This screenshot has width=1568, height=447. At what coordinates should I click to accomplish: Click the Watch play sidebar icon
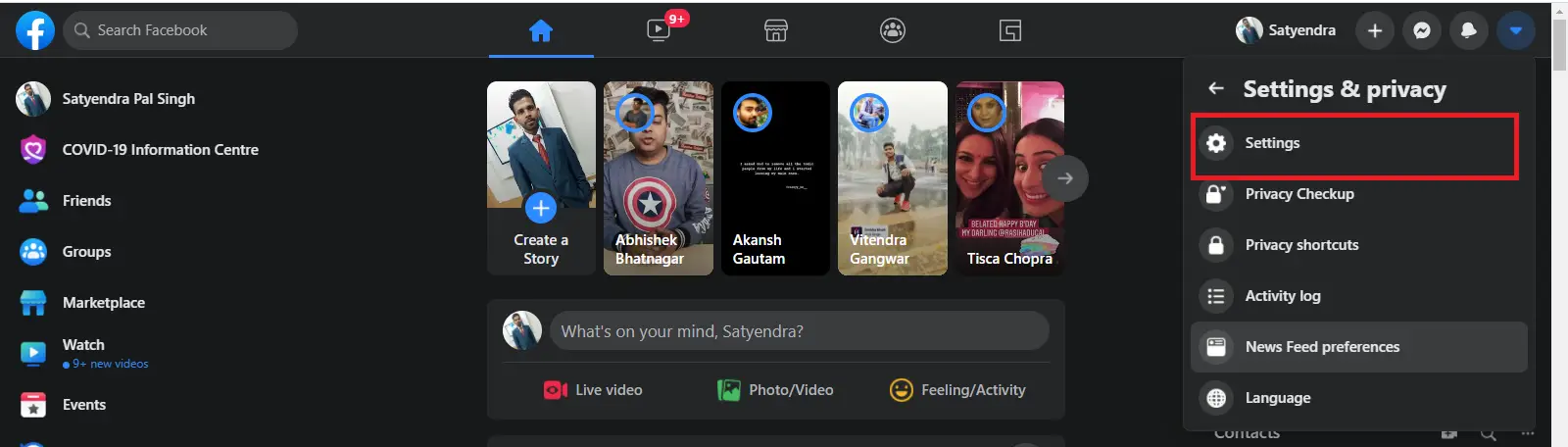click(33, 354)
